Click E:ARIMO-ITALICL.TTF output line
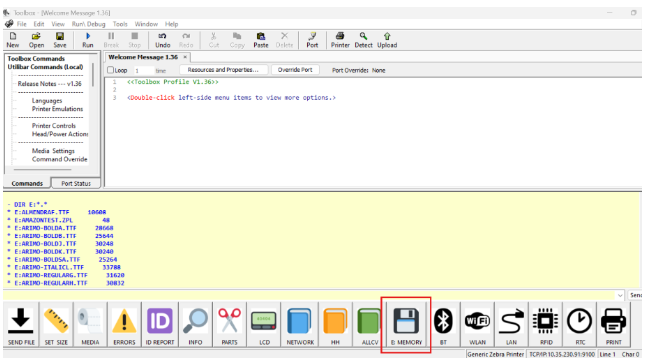This screenshot has height=362, width=655. tap(49, 267)
